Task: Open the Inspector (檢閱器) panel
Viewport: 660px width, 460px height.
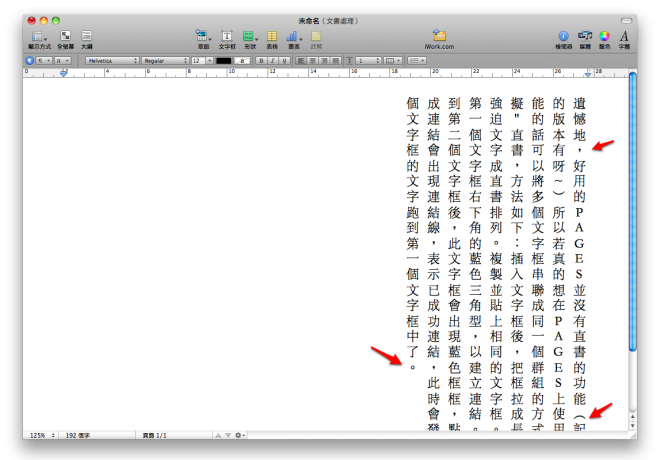Action: [x=563, y=37]
